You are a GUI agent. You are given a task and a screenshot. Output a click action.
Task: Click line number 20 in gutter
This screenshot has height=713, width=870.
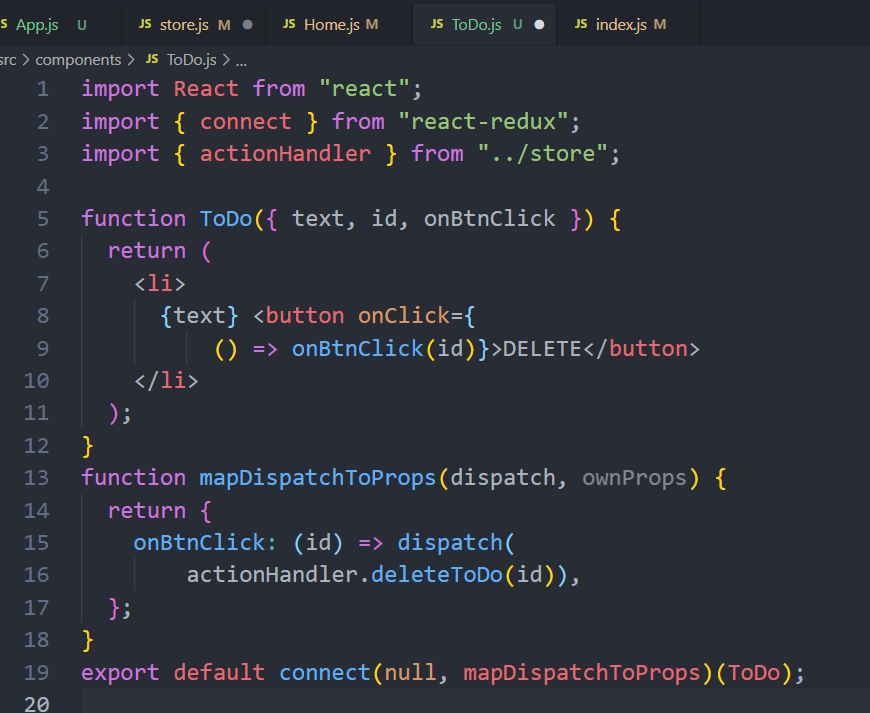36,705
